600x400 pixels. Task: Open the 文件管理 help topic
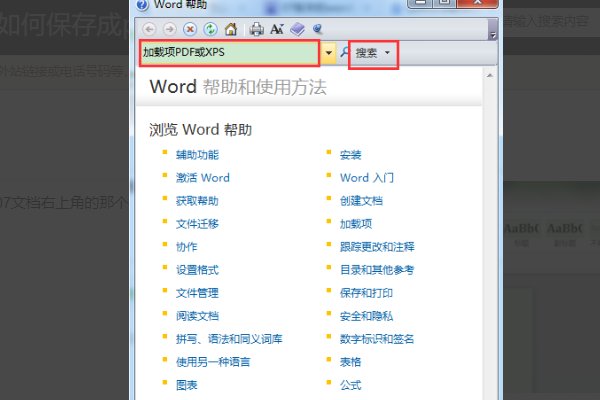pyautogui.click(x=197, y=293)
